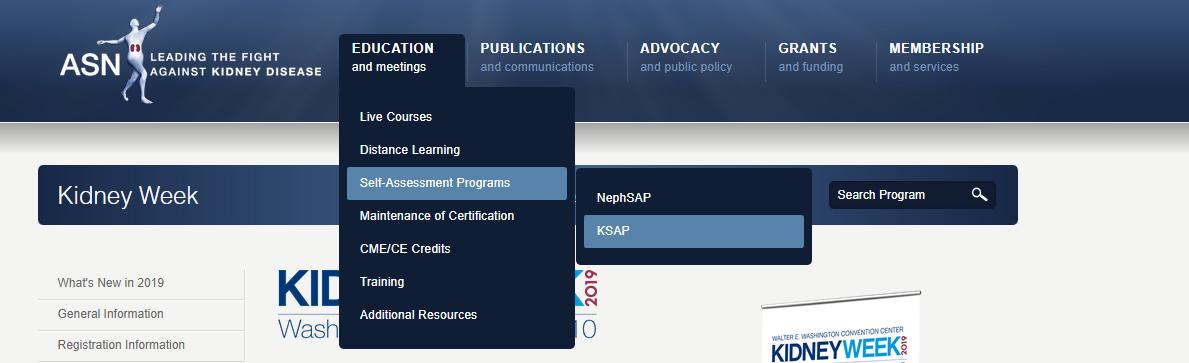Select Live Courses from the dropdown

[x=456, y=117]
